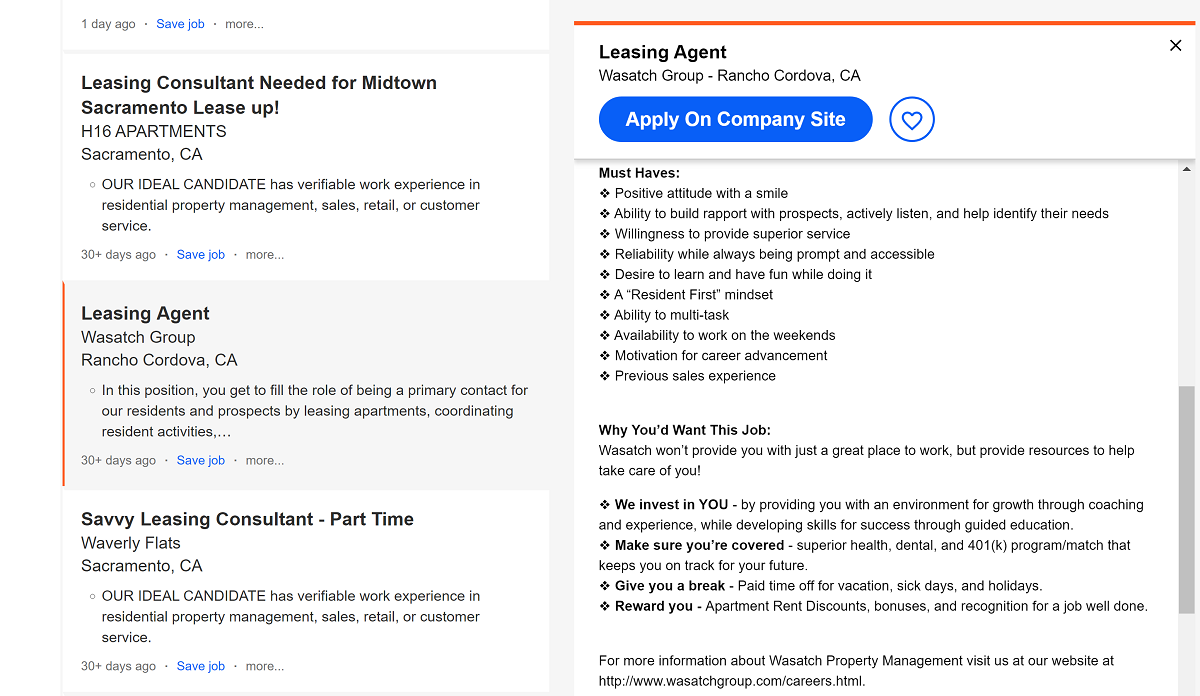The width and height of the screenshot is (1200, 696).
Task: Save the Leasing Agent Wasatch Group job
Action: click(x=200, y=460)
